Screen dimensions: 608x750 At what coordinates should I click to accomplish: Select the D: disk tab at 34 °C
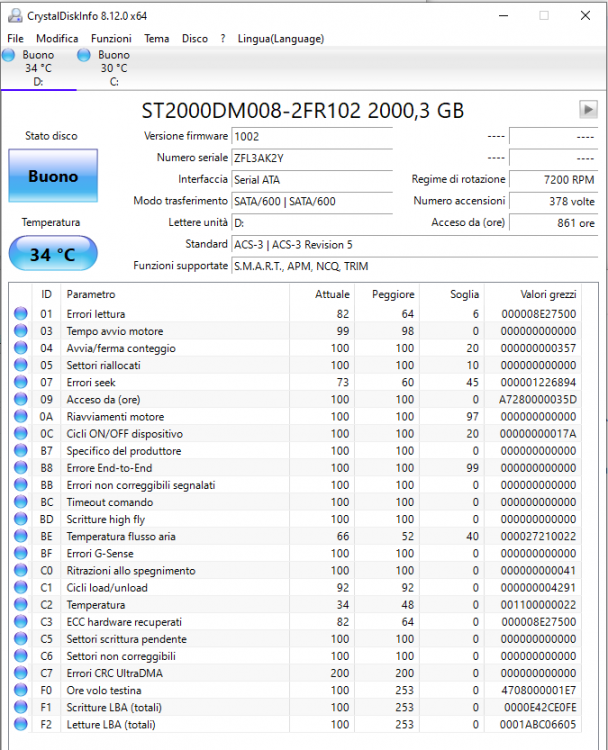click(x=38, y=68)
